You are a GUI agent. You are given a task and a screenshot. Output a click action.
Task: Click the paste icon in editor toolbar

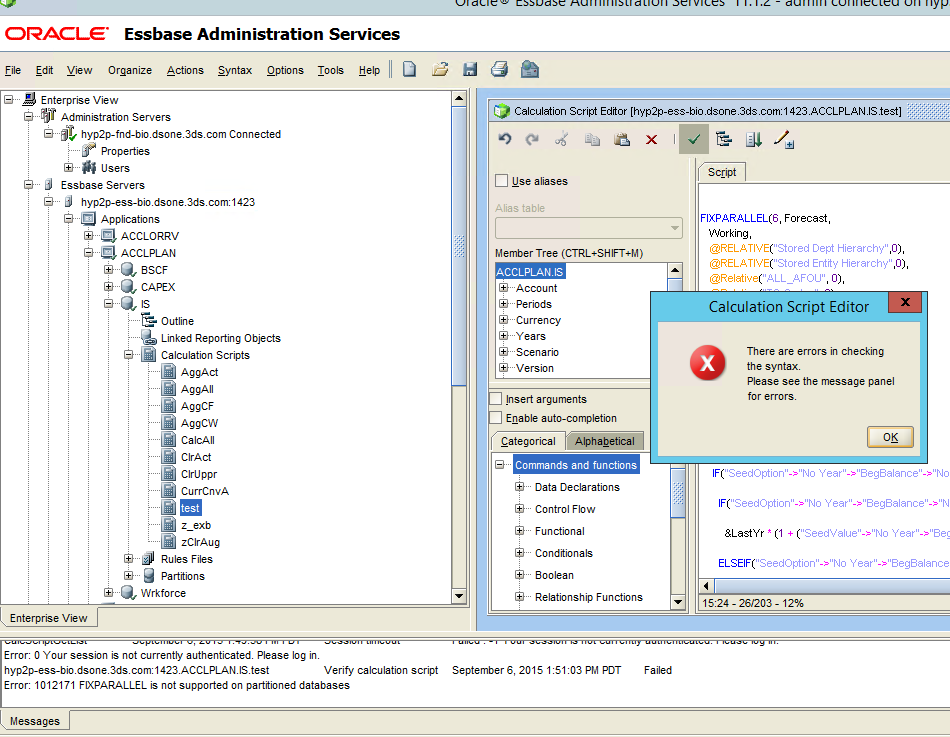click(x=621, y=139)
